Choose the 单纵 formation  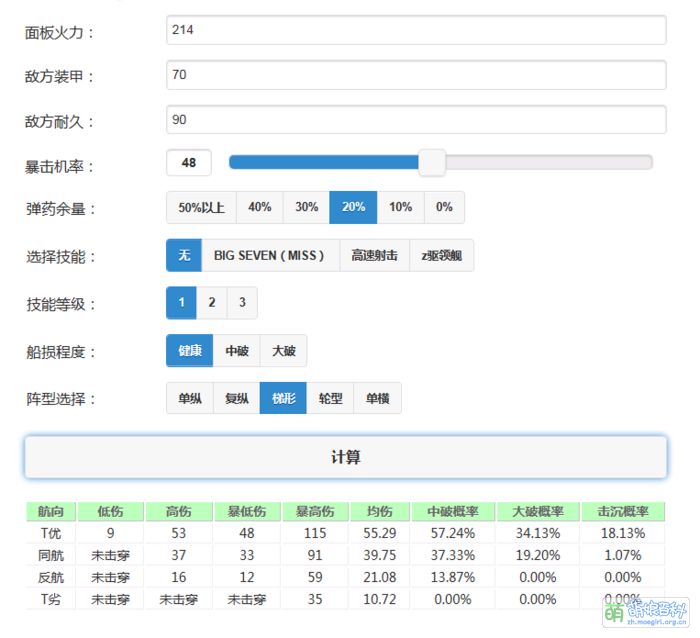point(189,398)
